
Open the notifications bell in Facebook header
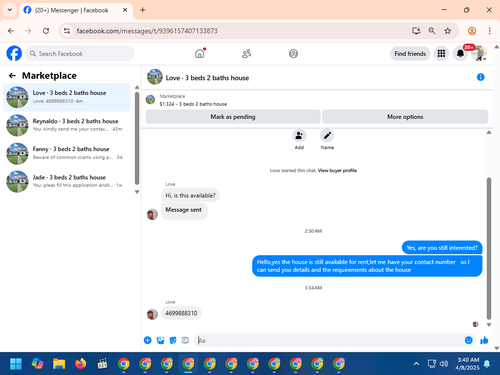(460, 53)
